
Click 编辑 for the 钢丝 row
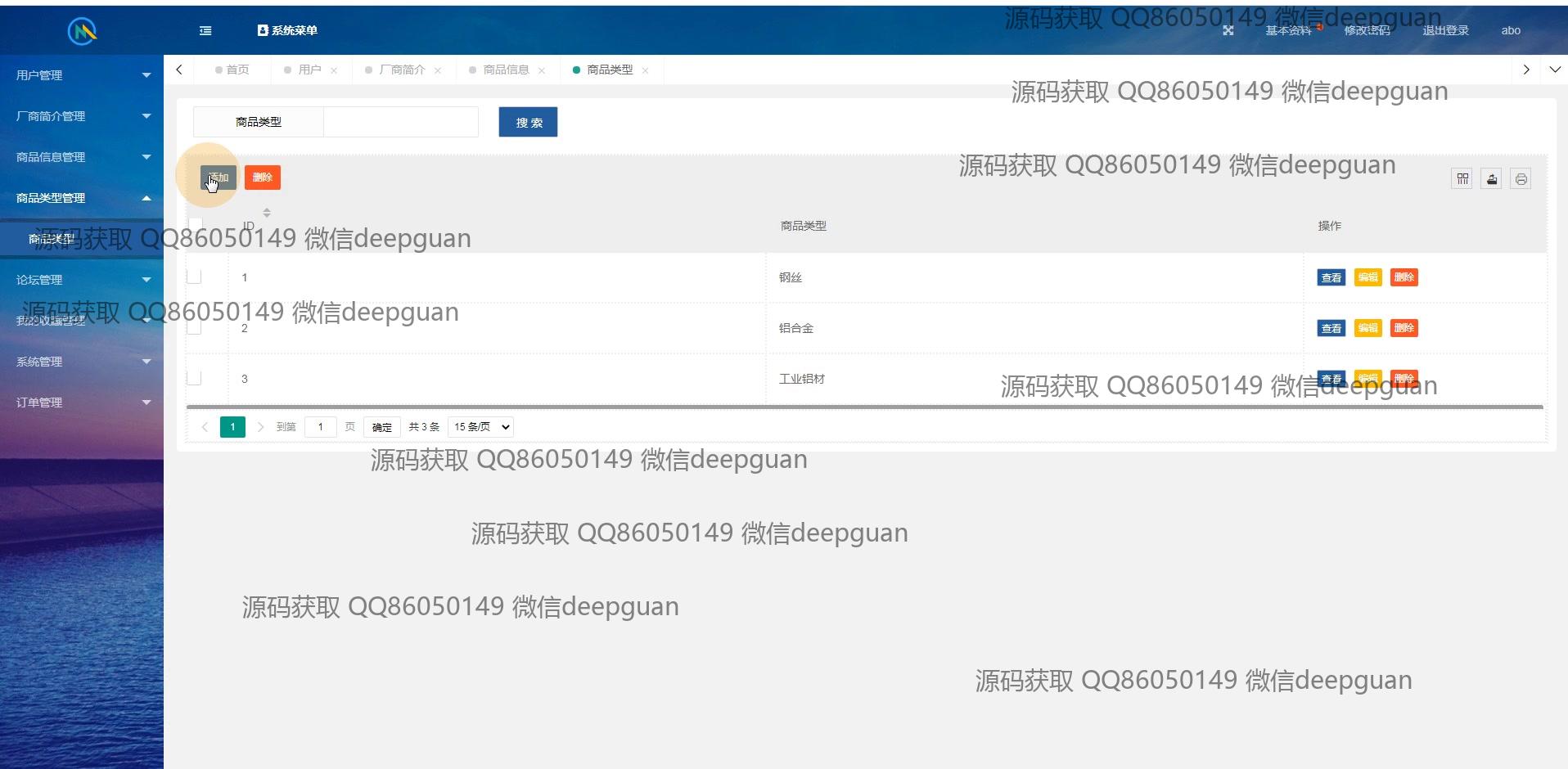(x=1367, y=277)
